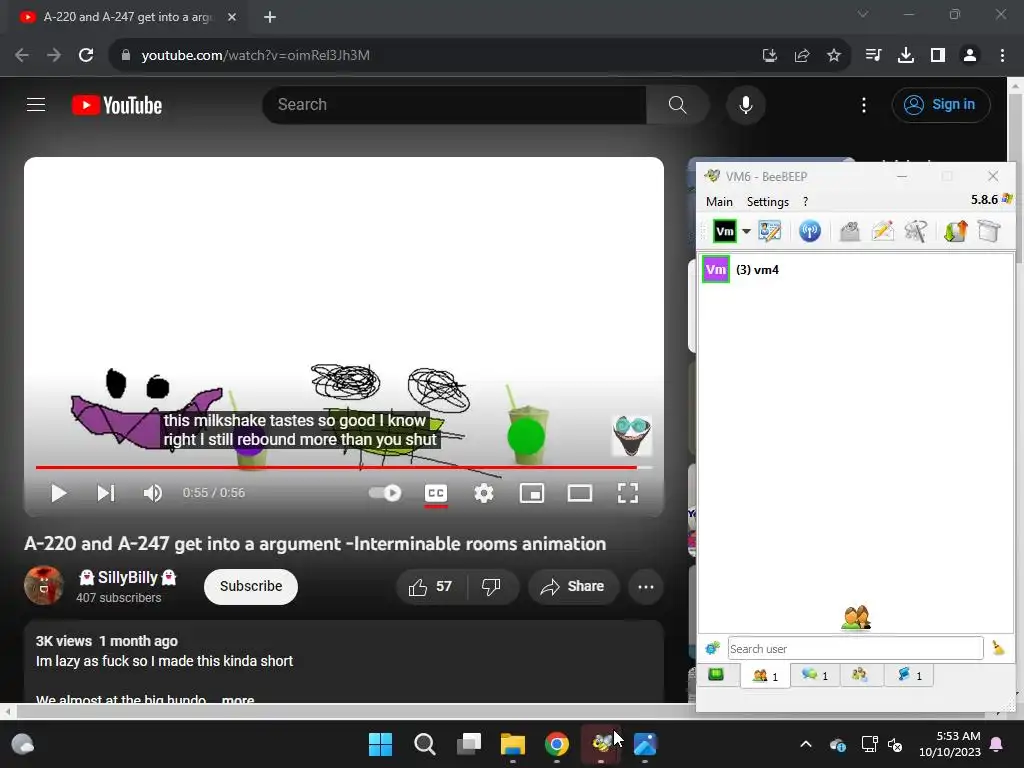Open the SillyBilly channel avatar
The width and height of the screenshot is (1024, 768).
44,585
